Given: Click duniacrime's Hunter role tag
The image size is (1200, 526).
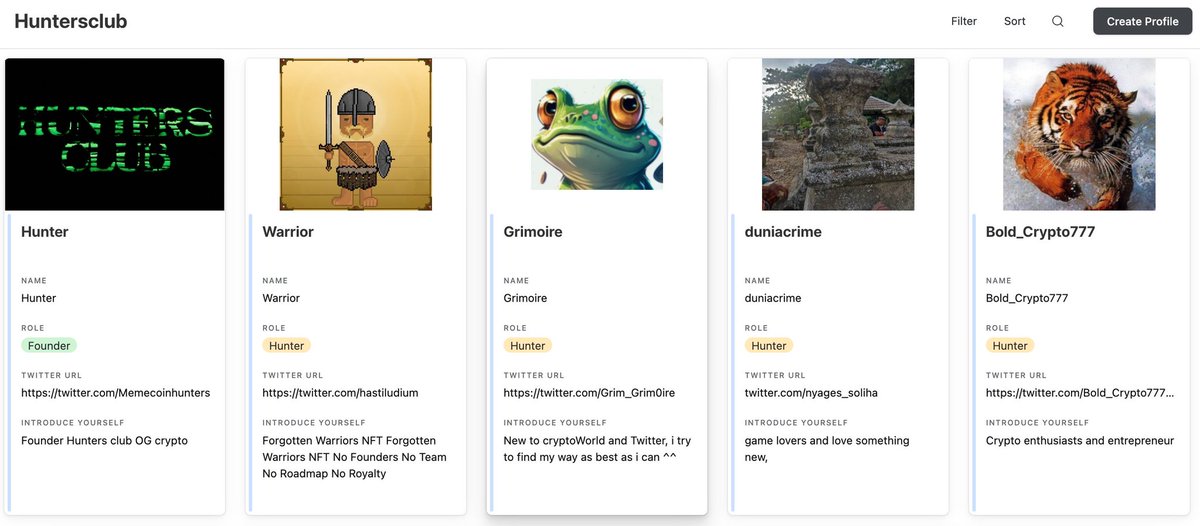Looking at the screenshot, I should pos(769,346).
